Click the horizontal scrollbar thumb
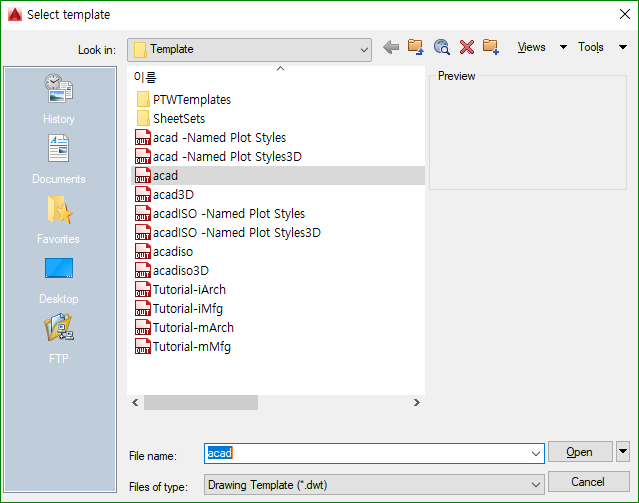This screenshot has height=503, width=639. click(x=201, y=403)
